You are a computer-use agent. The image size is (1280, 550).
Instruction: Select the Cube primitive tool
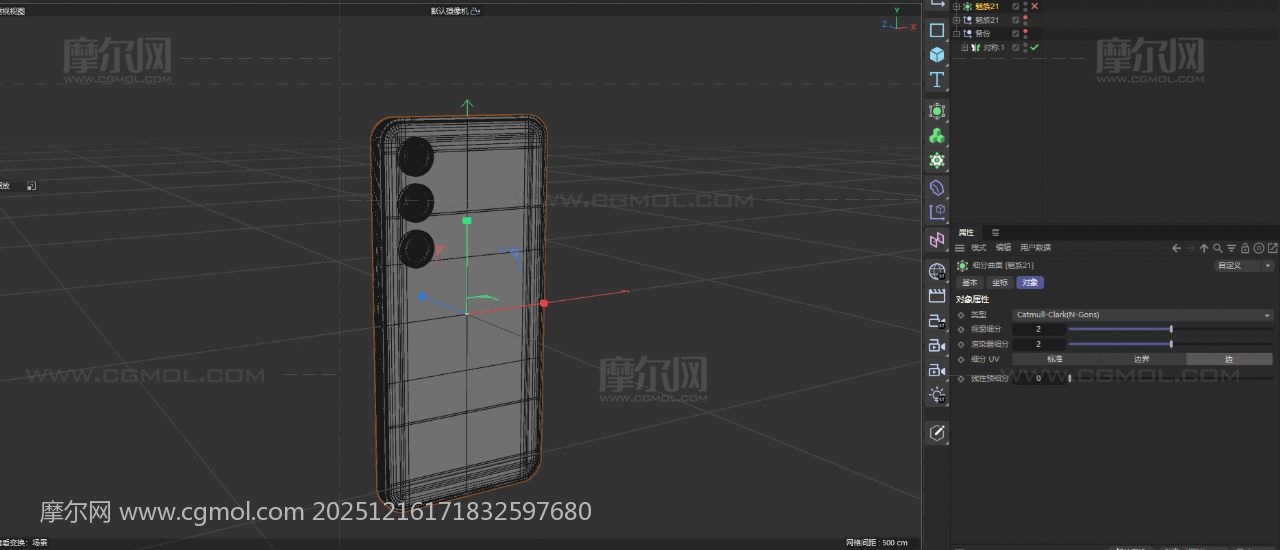coord(937,54)
